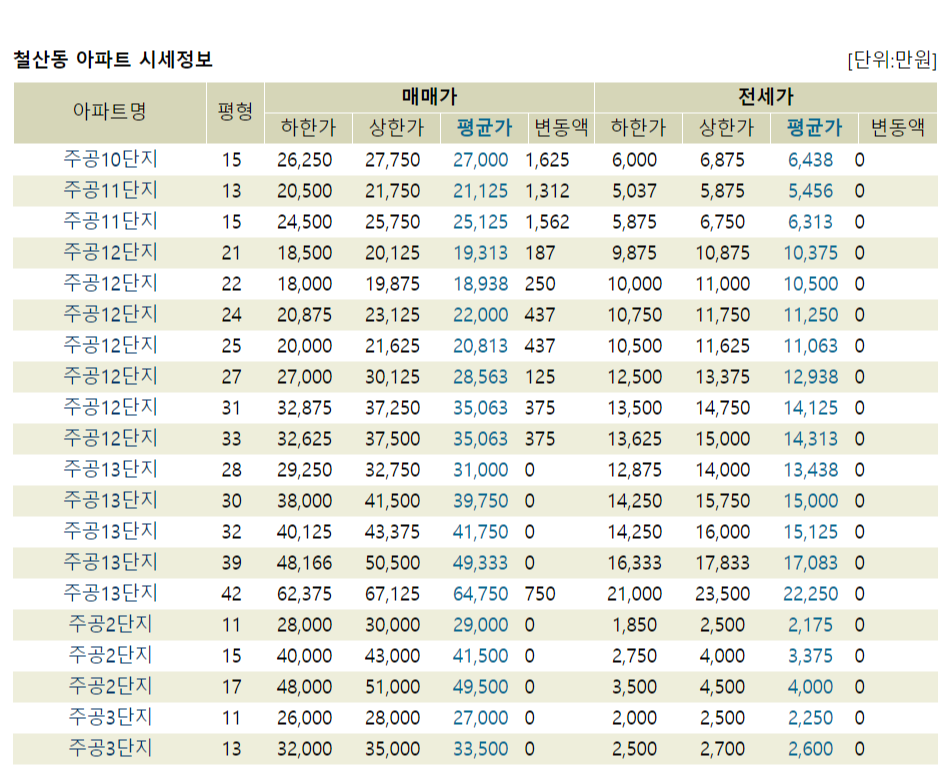
Task: Click the 24,500 lower sale price
Action: click(304, 222)
